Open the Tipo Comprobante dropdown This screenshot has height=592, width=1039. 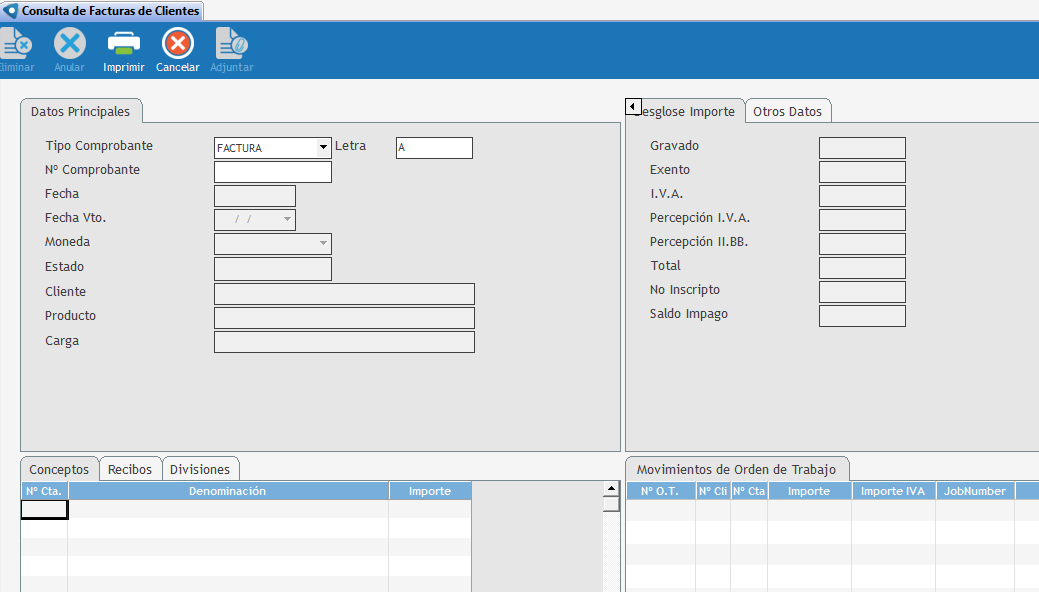pyautogui.click(x=323, y=148)
